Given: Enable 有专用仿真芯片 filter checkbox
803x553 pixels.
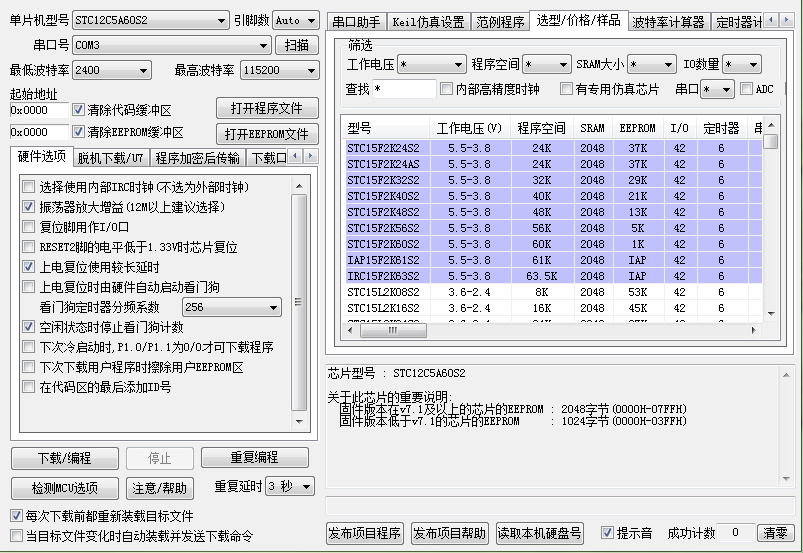Looking at the screenshot, I should [566, 89].
